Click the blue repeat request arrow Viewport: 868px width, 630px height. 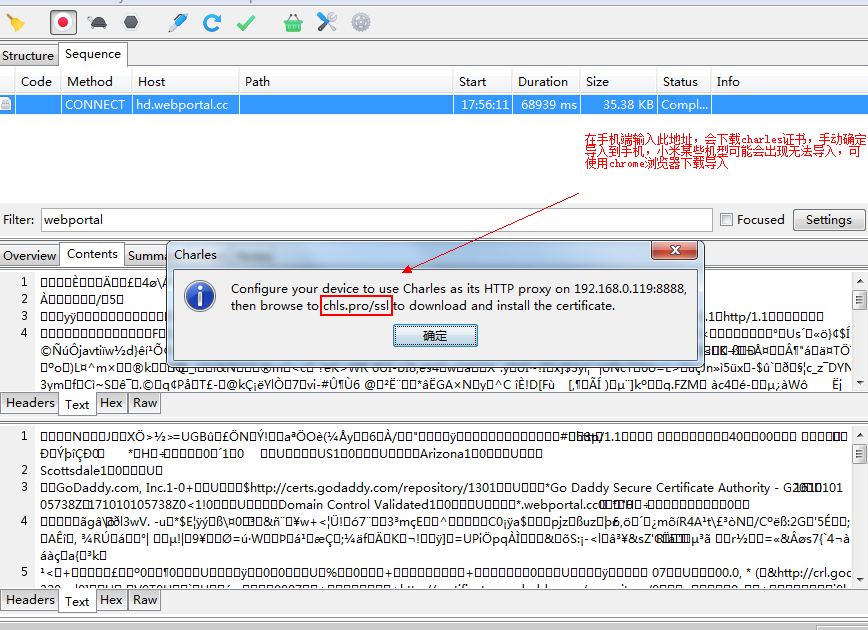(x=211, y=23)
